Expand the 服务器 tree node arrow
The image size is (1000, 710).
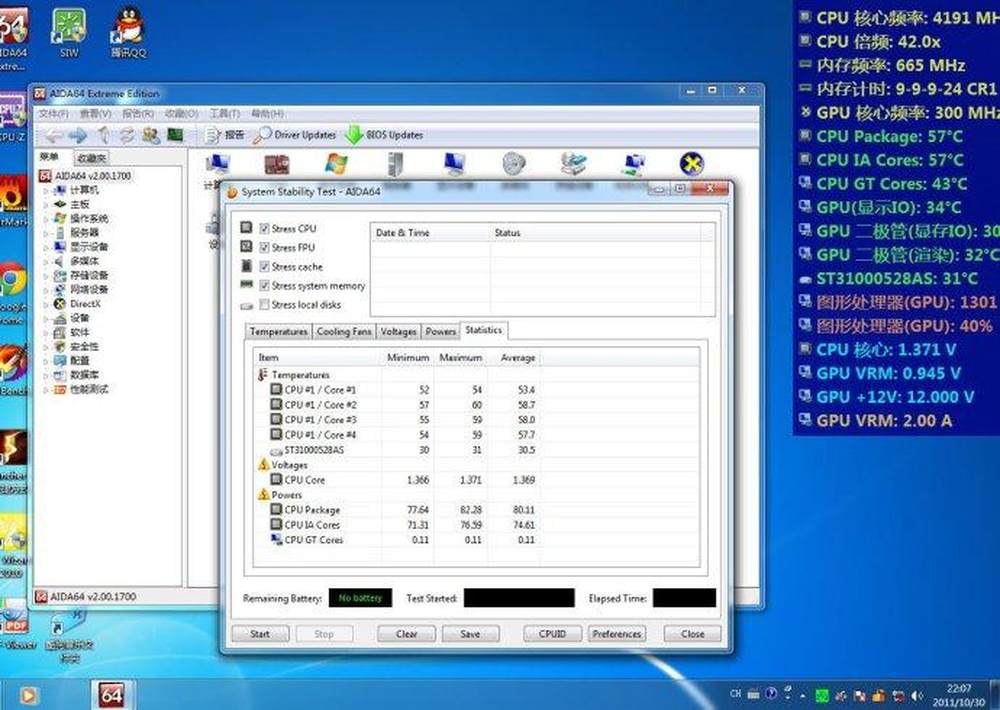click(46, 233)
